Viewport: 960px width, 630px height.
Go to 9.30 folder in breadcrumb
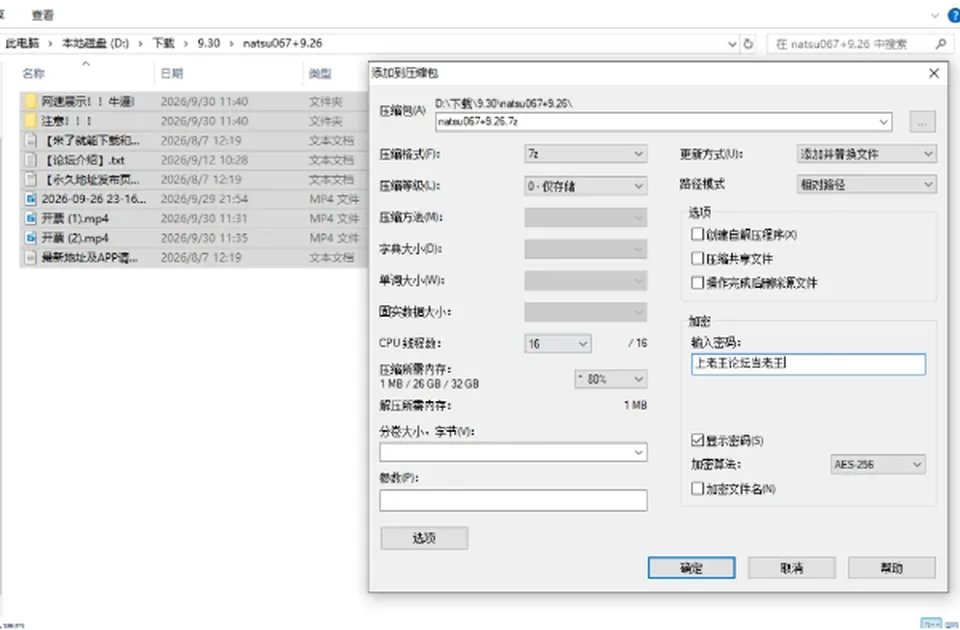(208, 43)
